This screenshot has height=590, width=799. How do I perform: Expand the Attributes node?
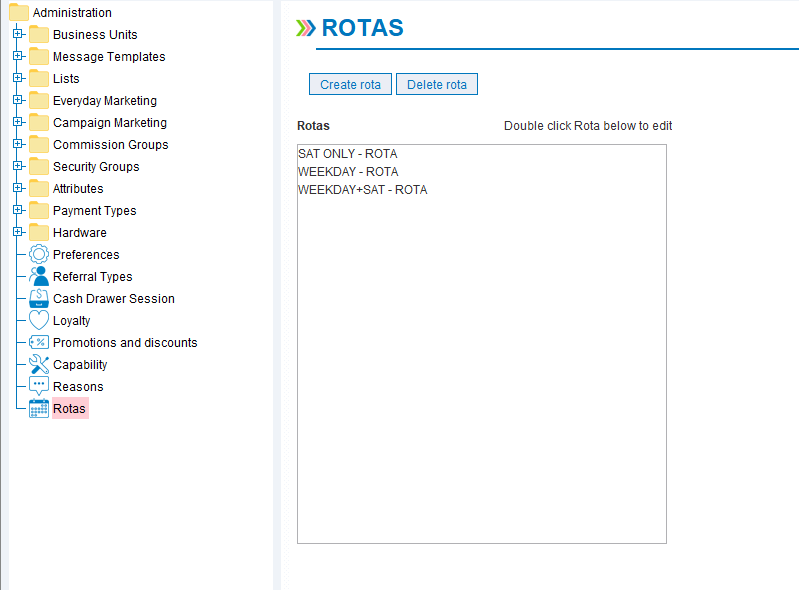[17, 187]
